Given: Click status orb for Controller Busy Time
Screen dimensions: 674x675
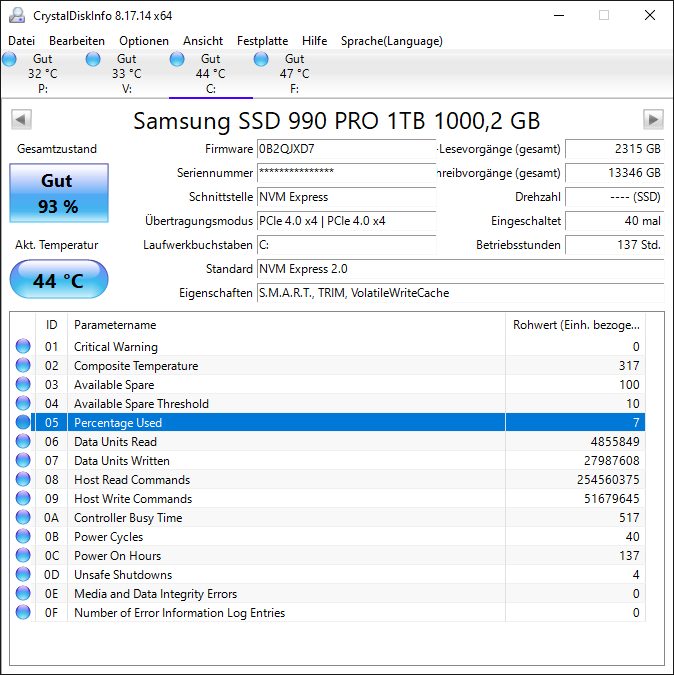Looking at the screenshot, I should click(23, 517).
